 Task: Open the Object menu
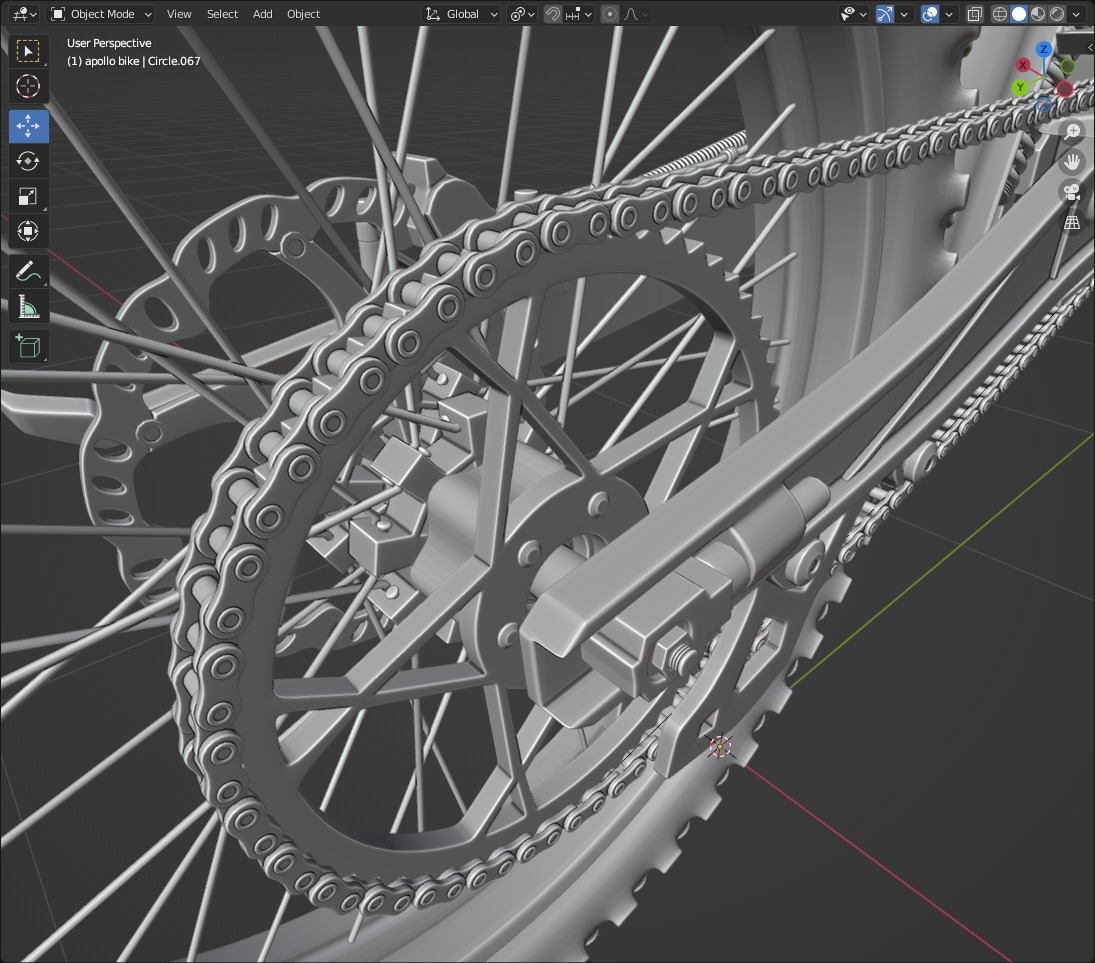[x=303, y=14]
